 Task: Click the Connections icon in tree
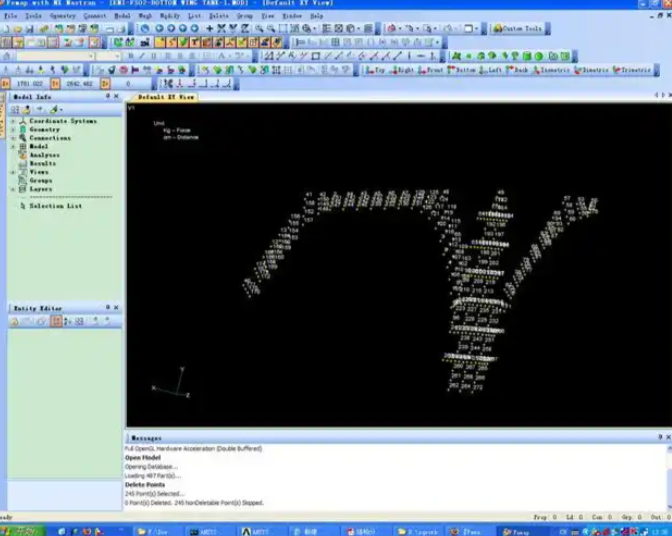pos(22,138)
